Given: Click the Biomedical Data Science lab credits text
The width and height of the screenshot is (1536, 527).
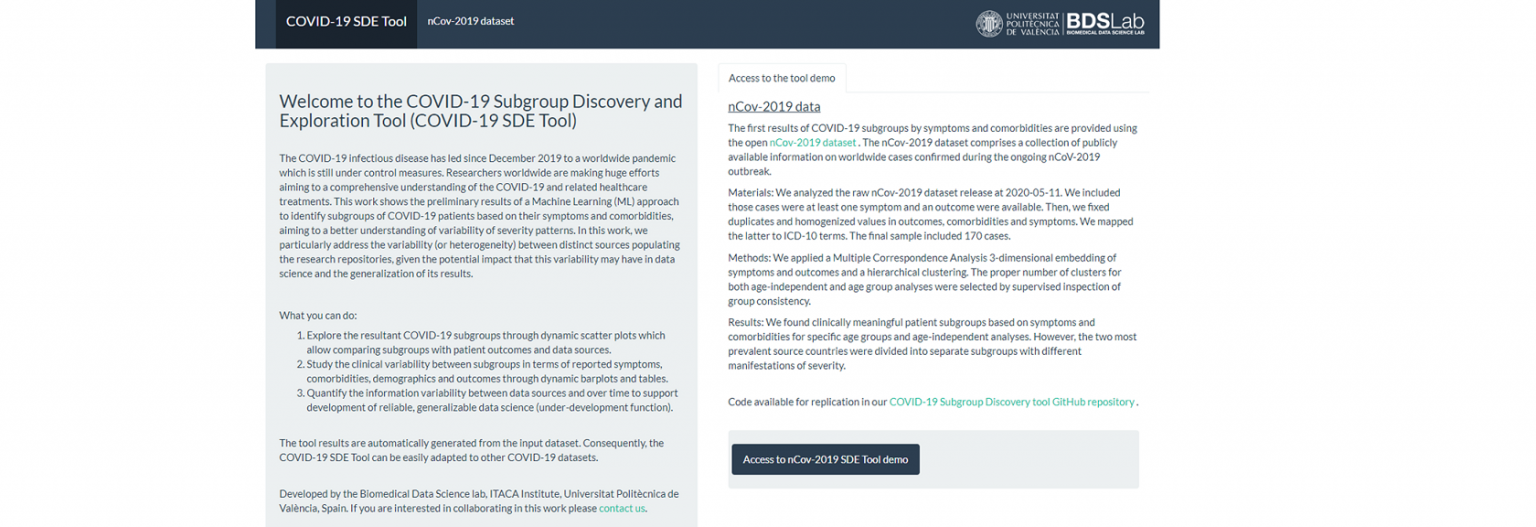Looking at the screenshot, I should click(x=479, y=501).
